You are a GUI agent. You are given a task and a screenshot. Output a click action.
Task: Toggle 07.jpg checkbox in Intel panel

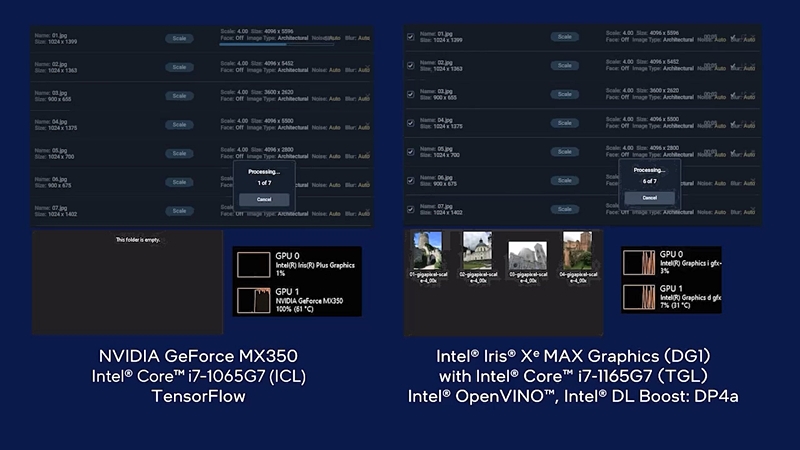(410, 209)
